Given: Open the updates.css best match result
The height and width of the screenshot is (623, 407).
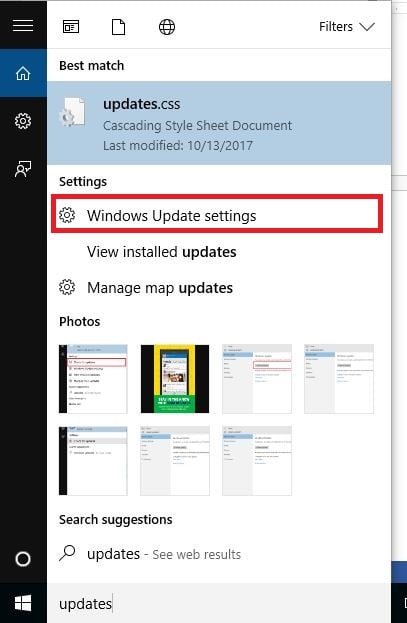Looking at the screenshot, I should pyautogui.click(x=219, y=123).
